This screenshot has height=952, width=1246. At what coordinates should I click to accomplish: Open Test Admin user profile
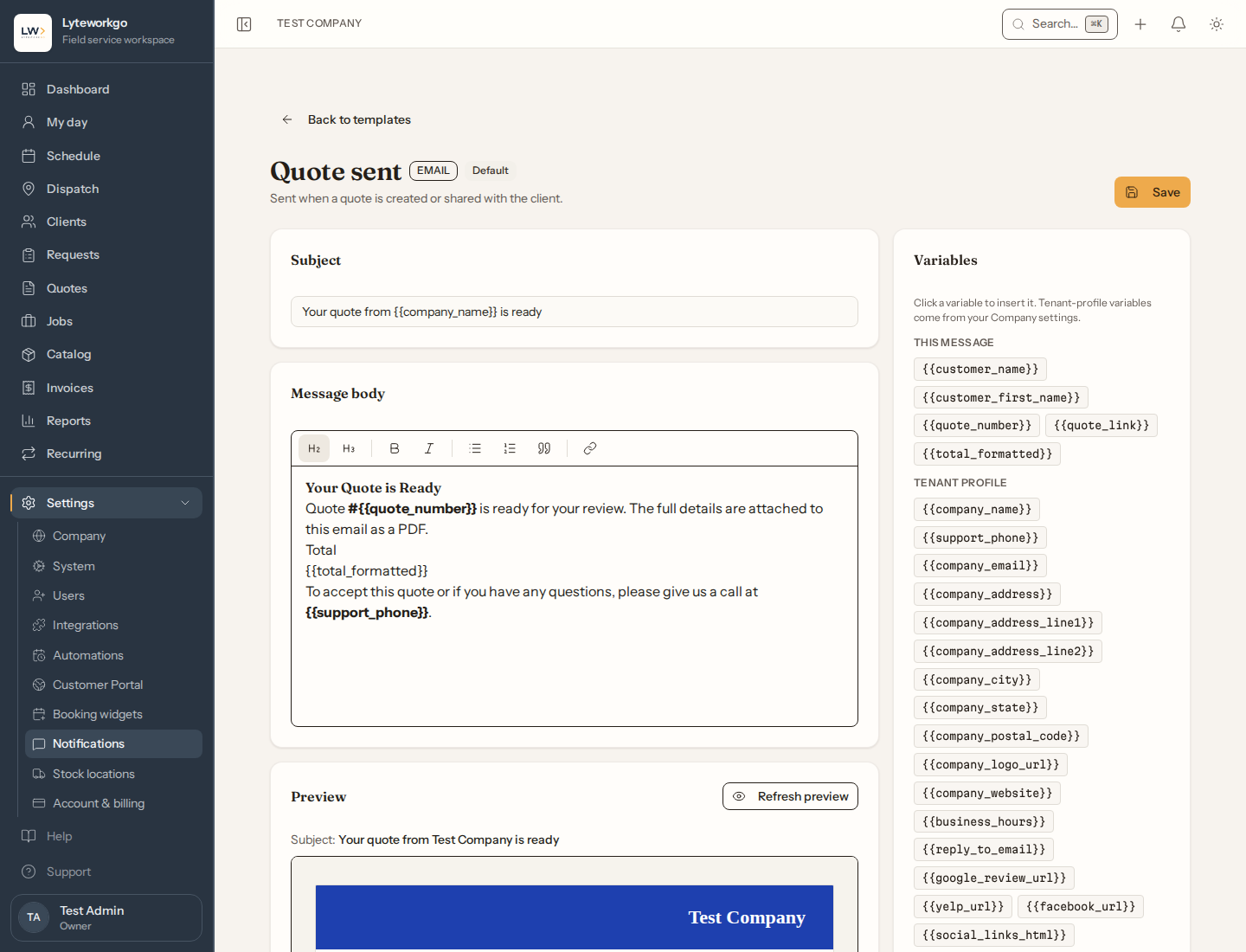click(106, 917)
